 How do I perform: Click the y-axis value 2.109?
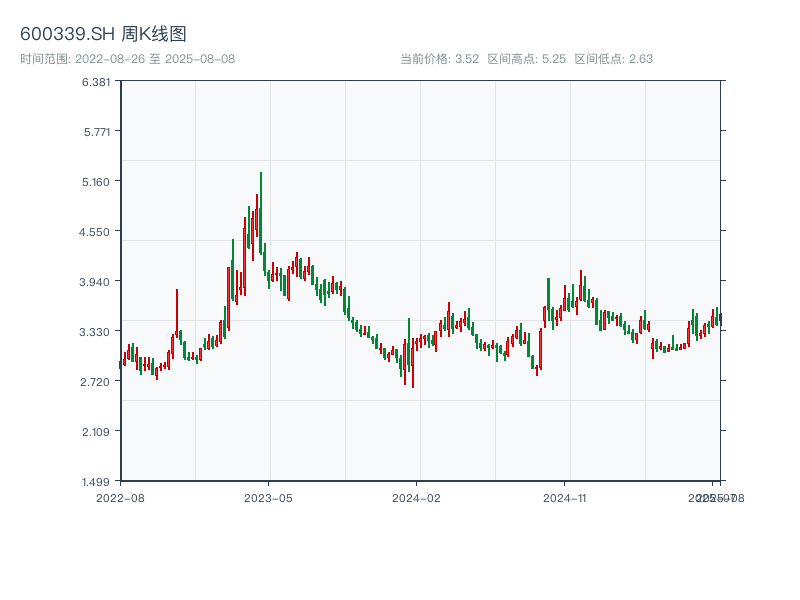pos(96,432)
